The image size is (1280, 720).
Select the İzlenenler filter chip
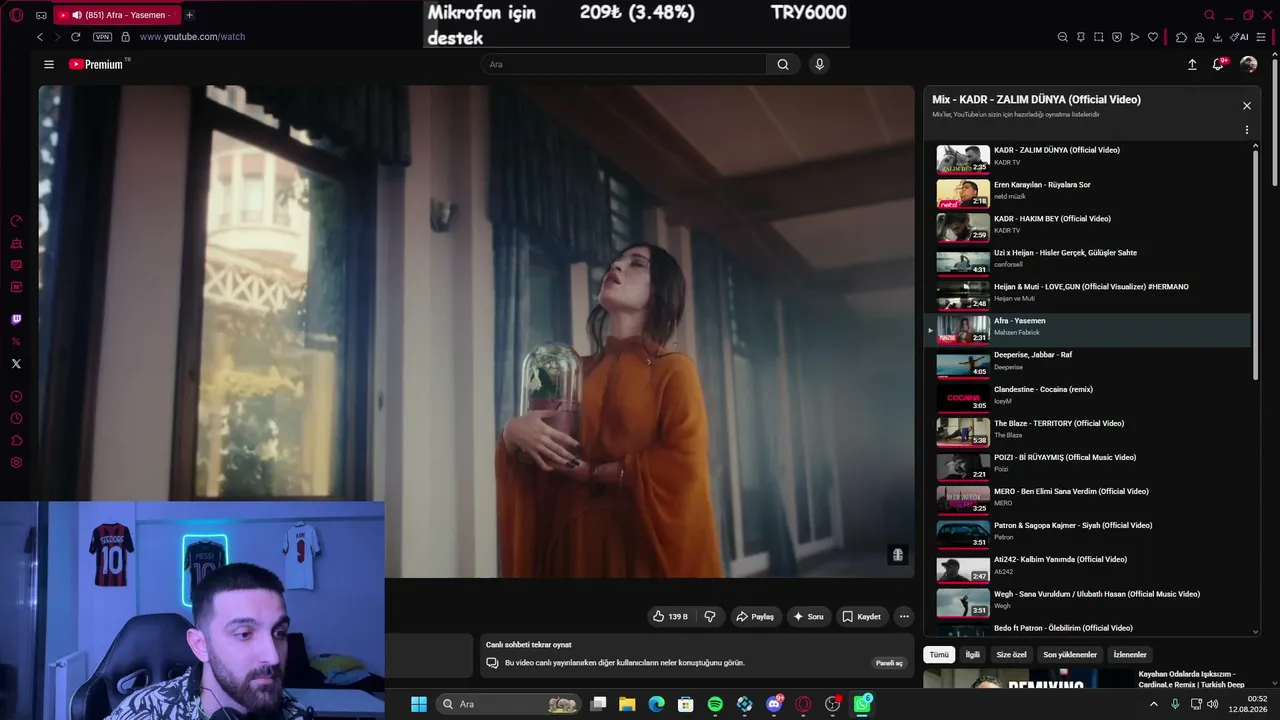pyautogui.click(x=1130, y=655)
